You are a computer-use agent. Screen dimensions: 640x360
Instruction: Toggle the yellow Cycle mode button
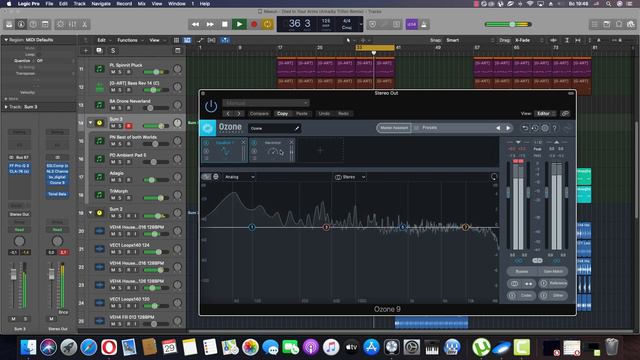(267, 24)
